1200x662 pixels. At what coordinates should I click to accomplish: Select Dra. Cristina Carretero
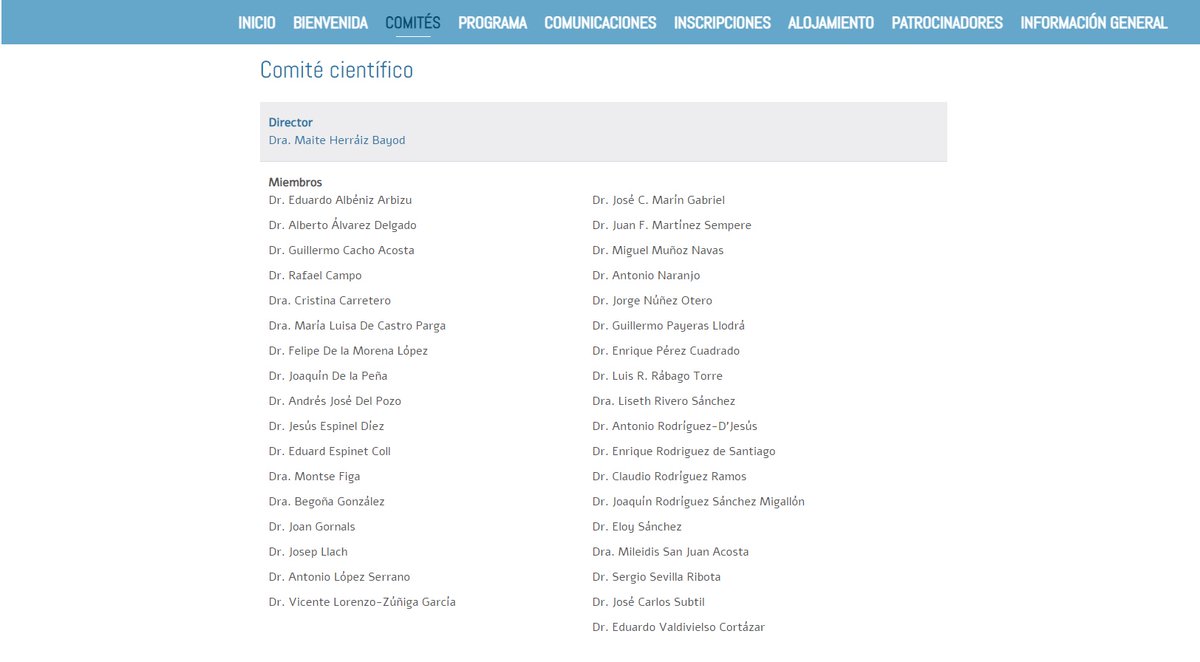329,300
